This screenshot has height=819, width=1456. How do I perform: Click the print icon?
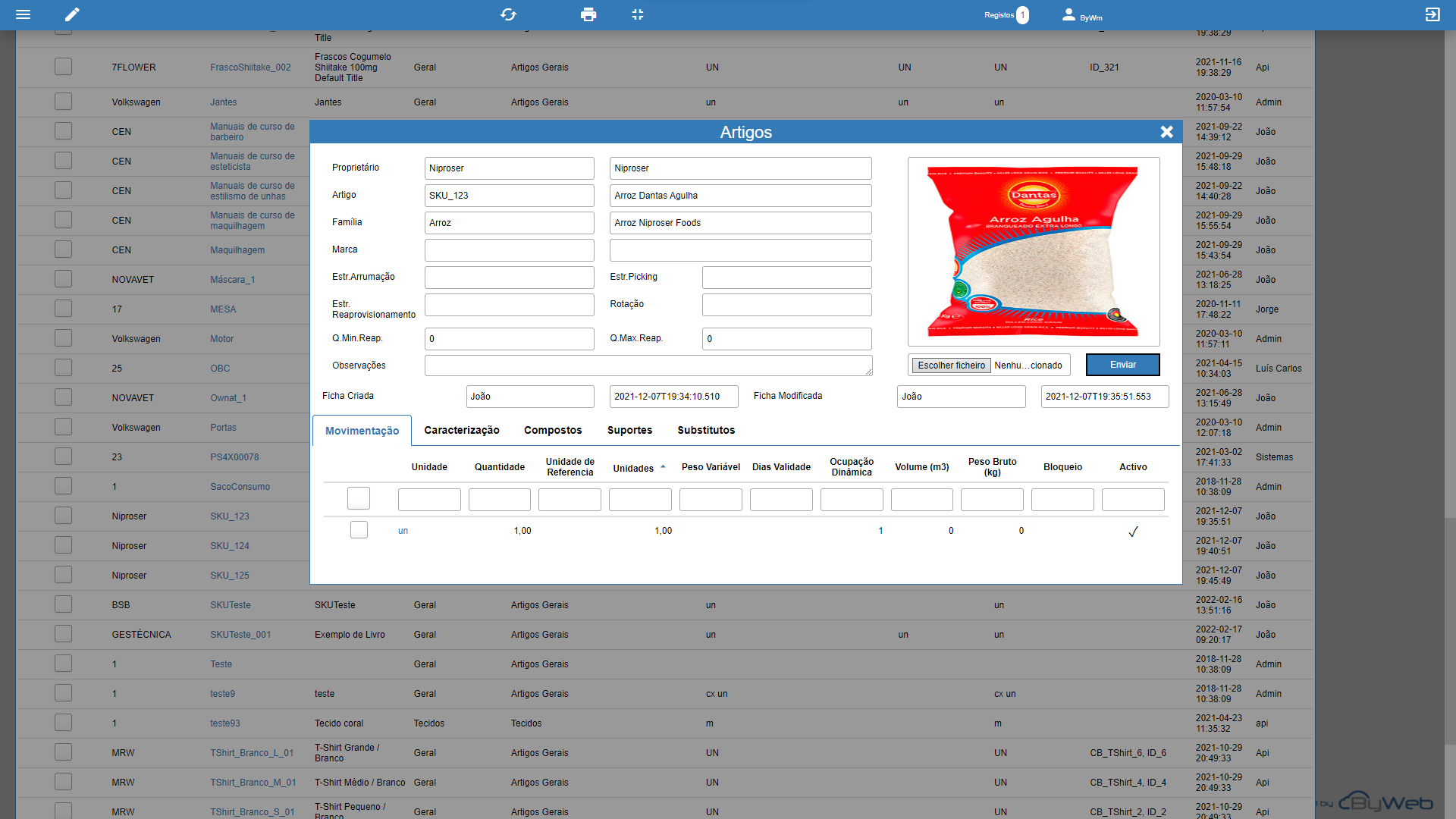[x=588, y=14]
